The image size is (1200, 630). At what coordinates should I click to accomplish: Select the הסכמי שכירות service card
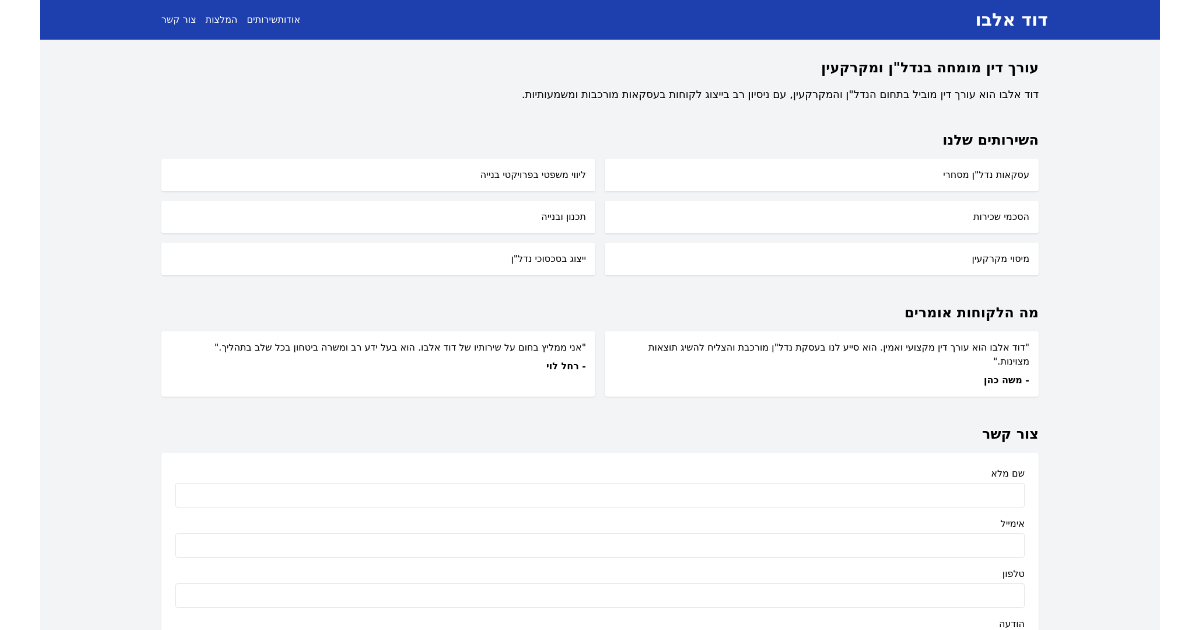(x=821, y=216)
